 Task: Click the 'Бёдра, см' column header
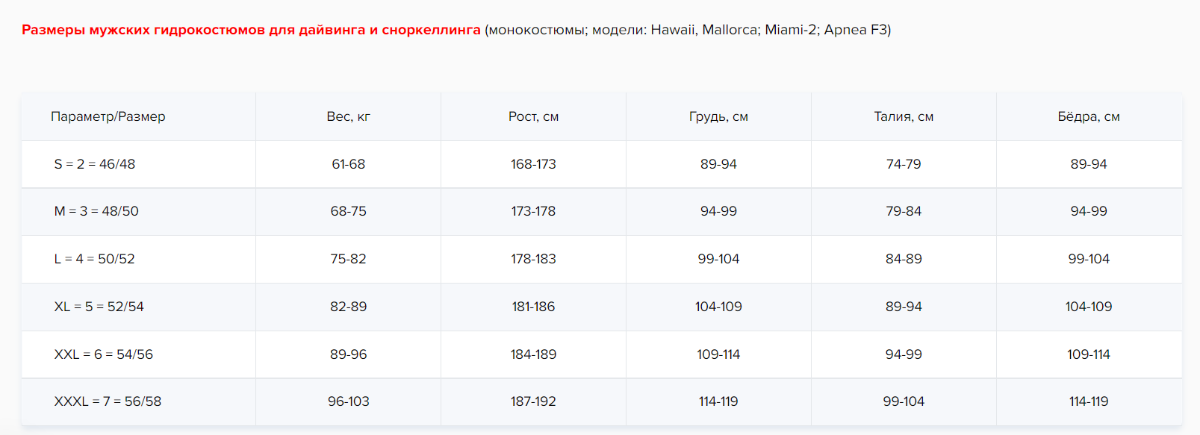[1088, 117]
